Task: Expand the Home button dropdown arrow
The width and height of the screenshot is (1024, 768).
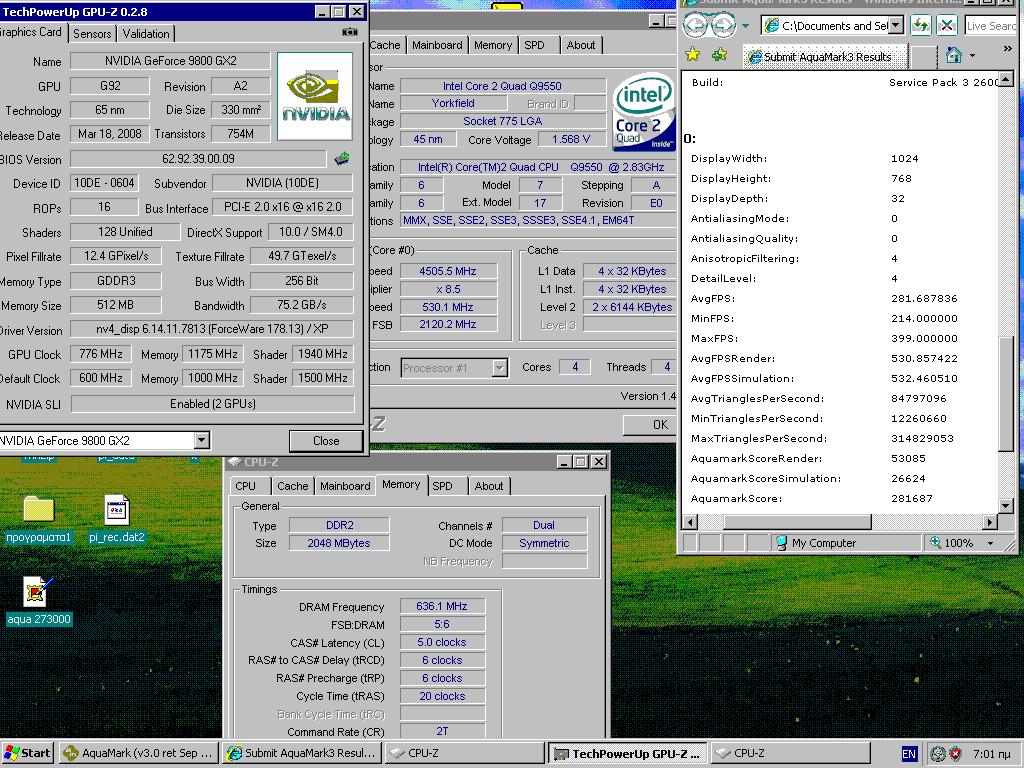Action: point(972,56)
